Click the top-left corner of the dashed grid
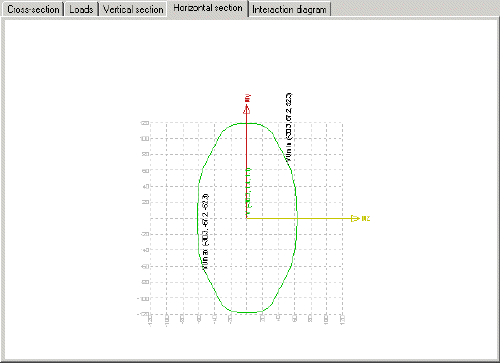 point(151,123)
